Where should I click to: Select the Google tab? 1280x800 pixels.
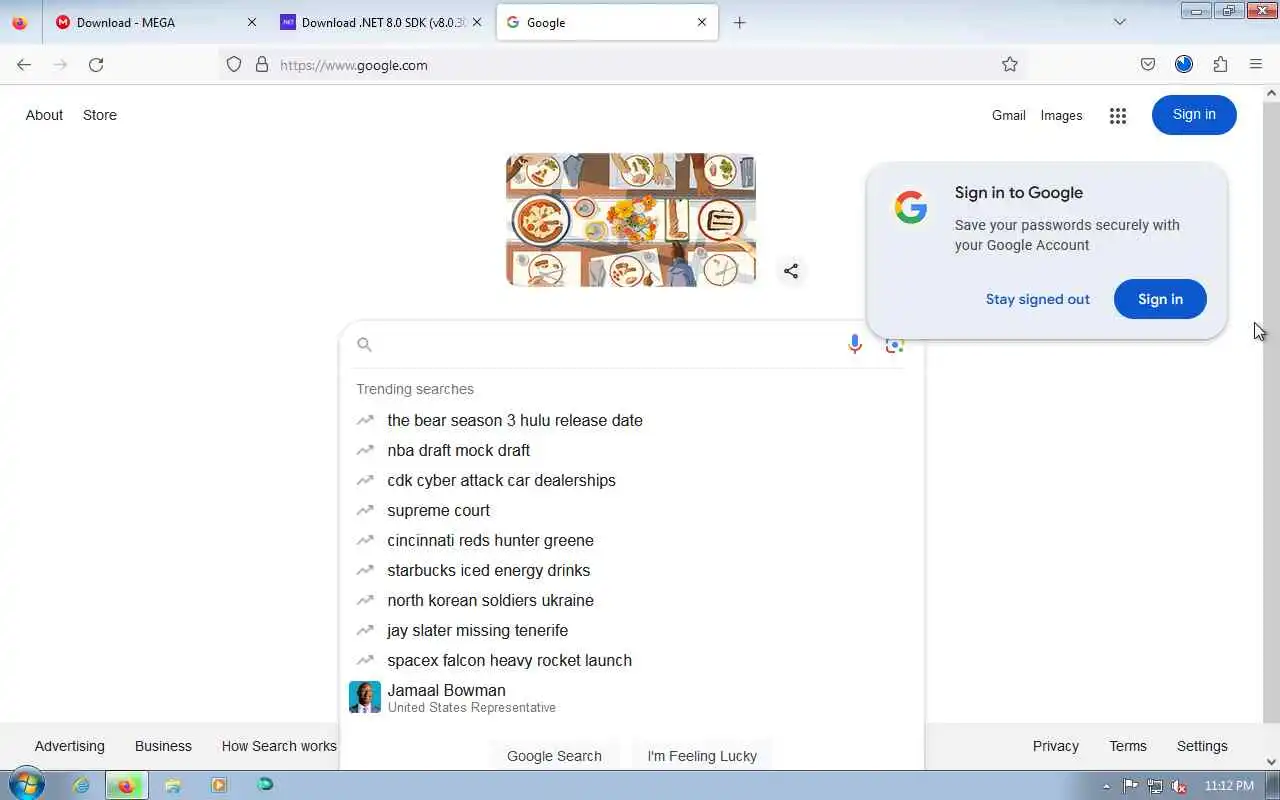(607, 22)
